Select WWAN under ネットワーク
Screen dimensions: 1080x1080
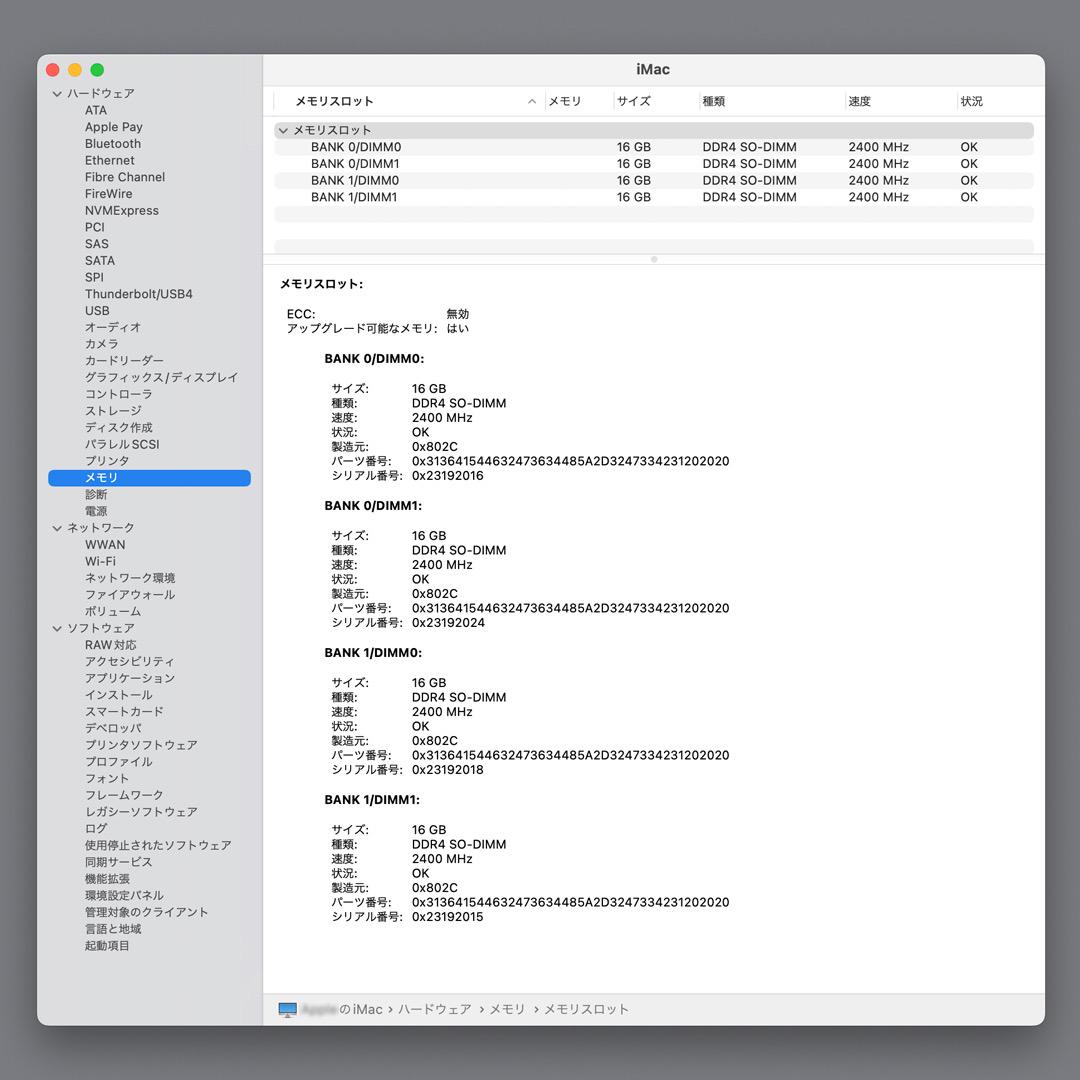[105, 545]
